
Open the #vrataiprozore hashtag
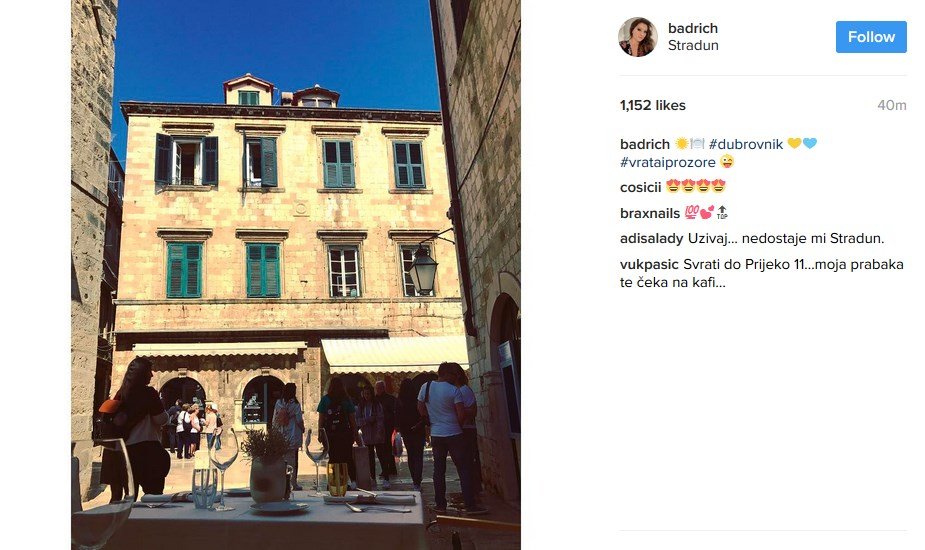(668, 162)
